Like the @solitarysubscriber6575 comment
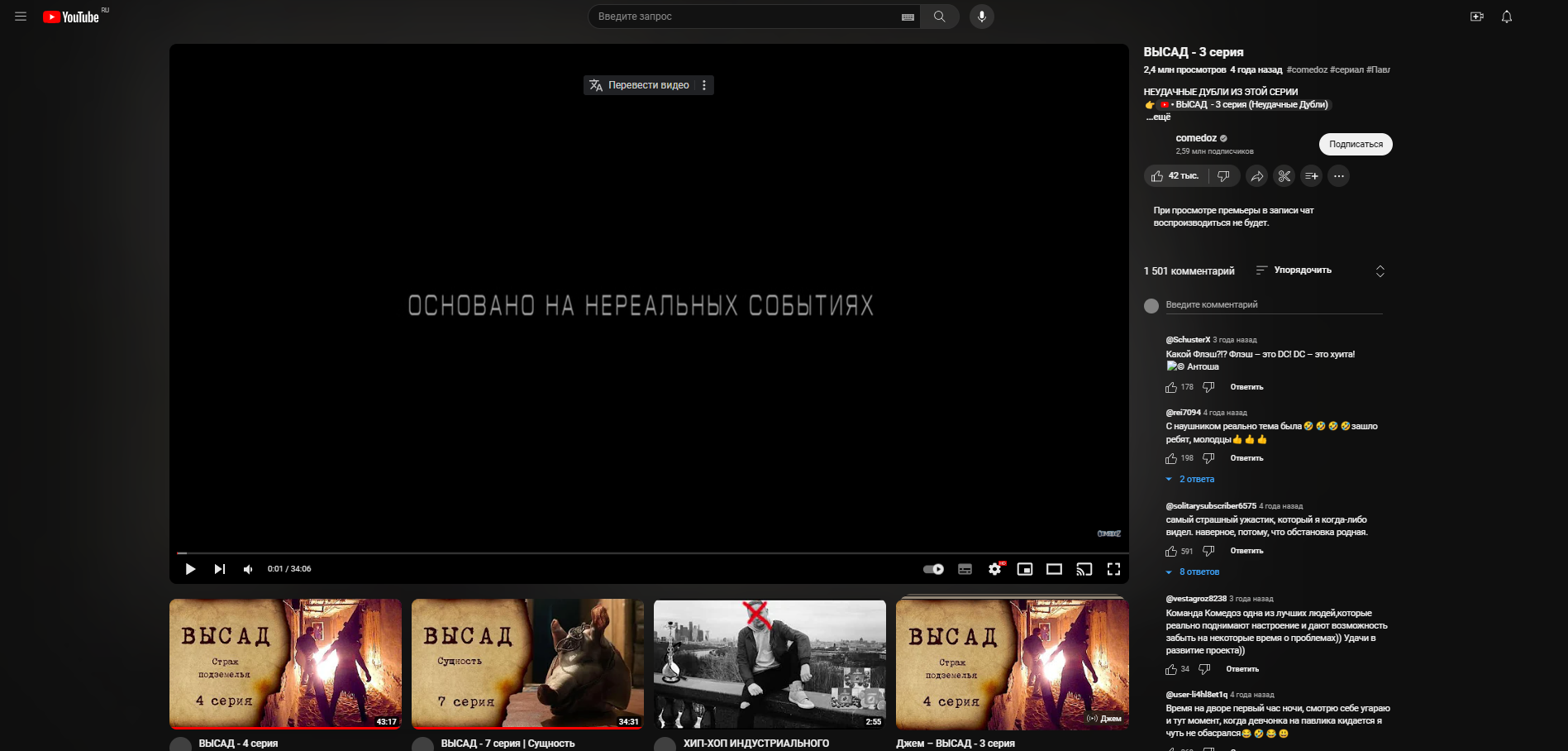This screenshot has width=1568, height=751. tap(1171, 551)
